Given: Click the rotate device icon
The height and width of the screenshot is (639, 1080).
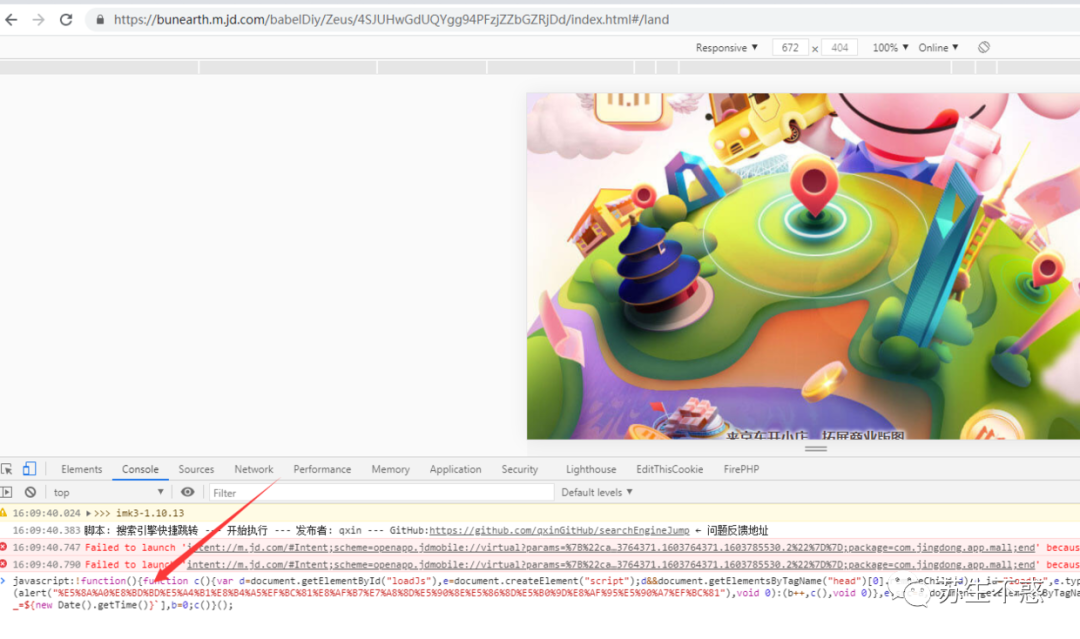Looking at the screenshot, I should pyautogui.click(x=984, y=48).
